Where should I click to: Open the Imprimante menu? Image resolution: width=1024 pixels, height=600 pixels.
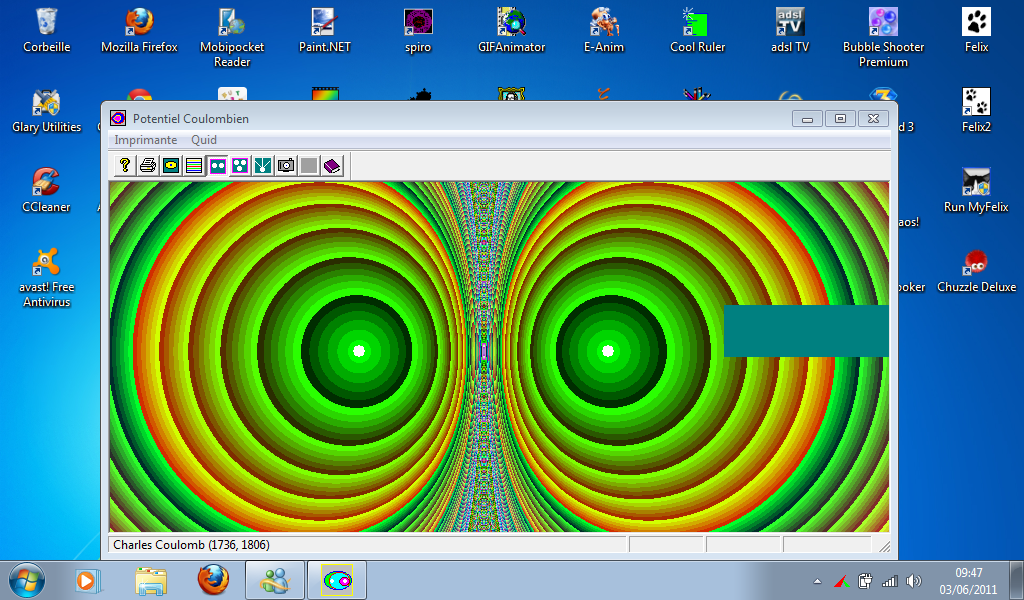(x=145, y=140)
